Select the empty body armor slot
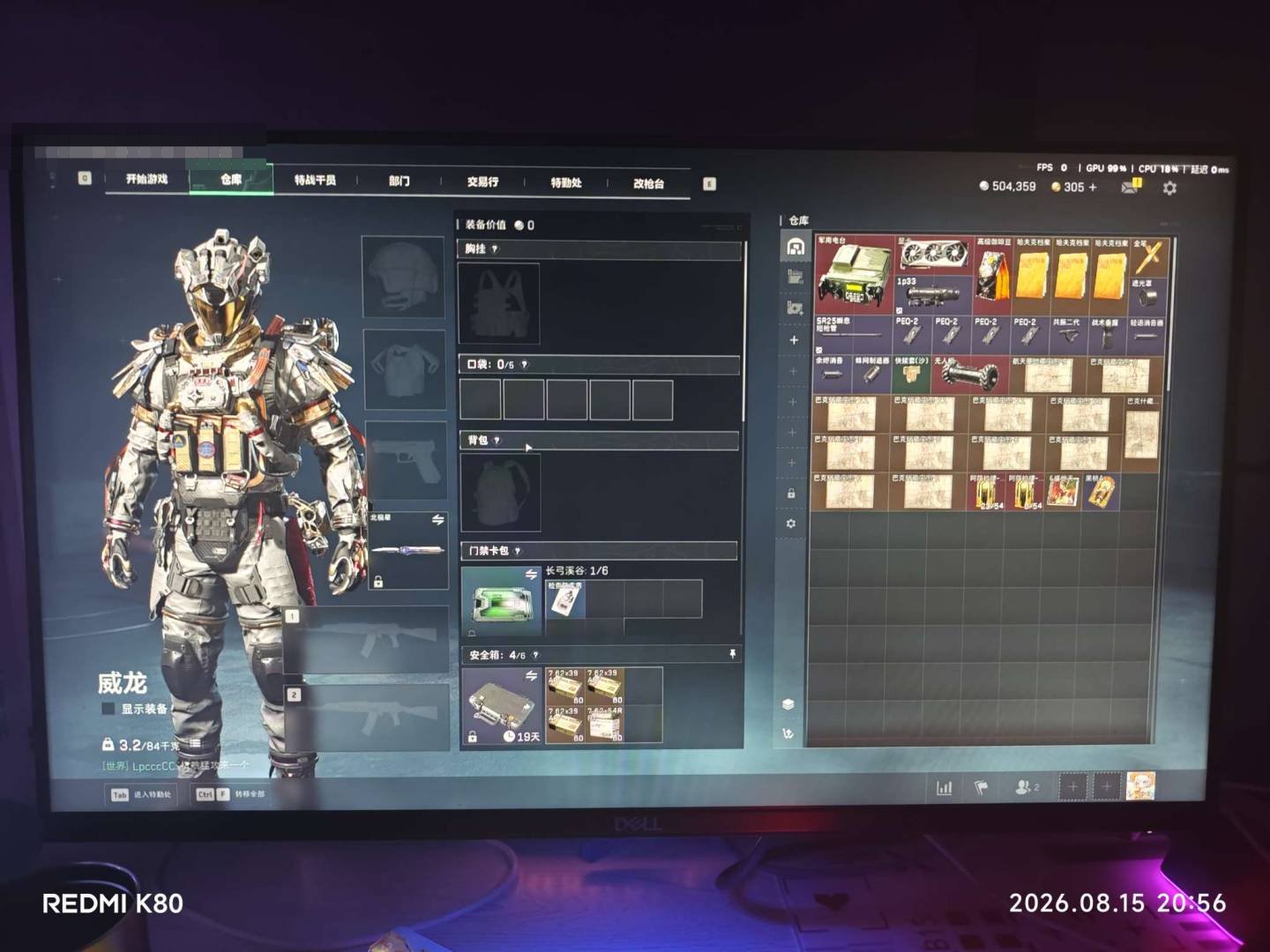This screenshot has width=1270, height=952. click(x=405, y=369)
